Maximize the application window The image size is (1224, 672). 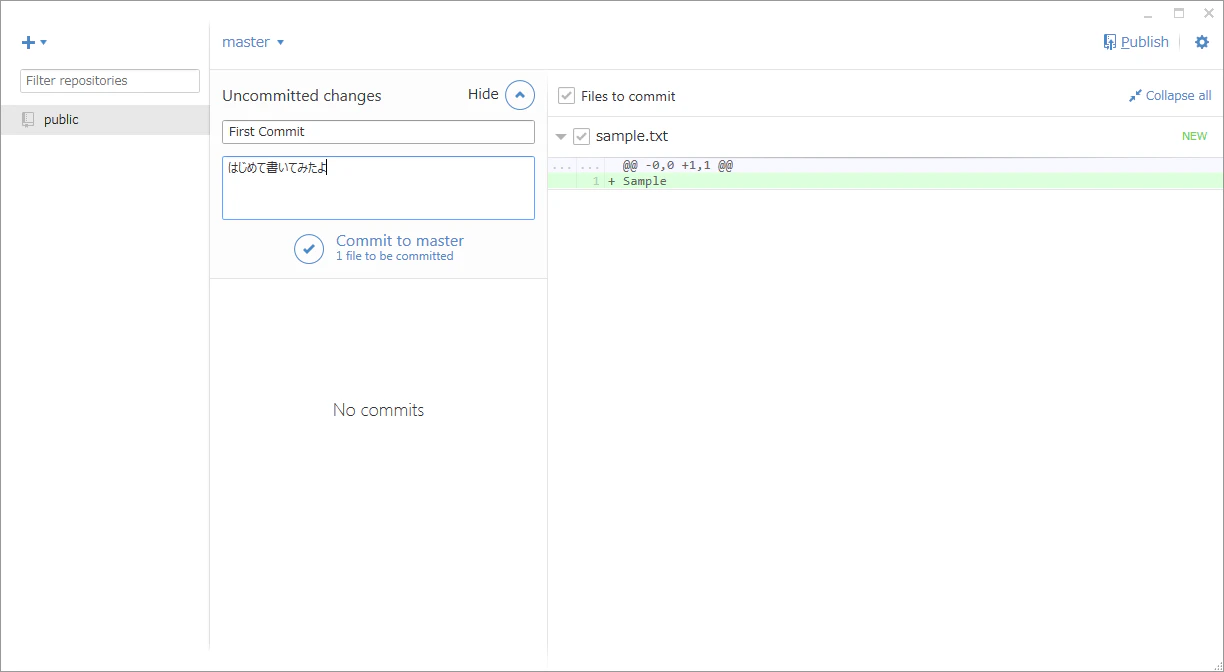(x=1179, y=14)
